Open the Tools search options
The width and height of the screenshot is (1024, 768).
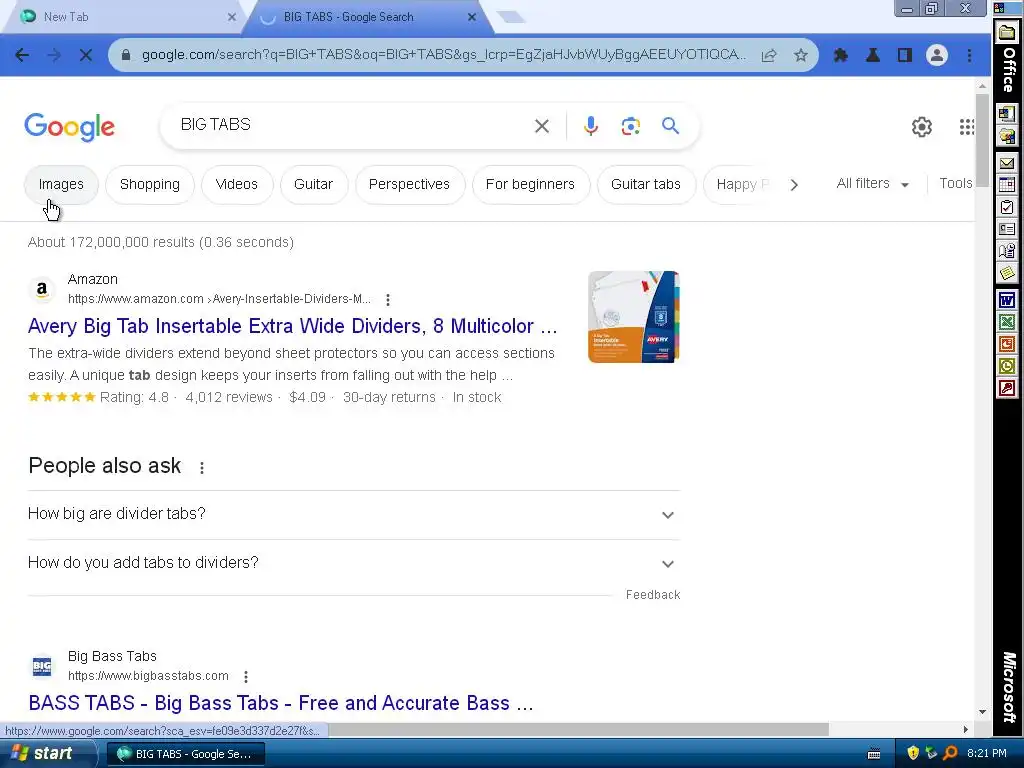[x=955, y=184]
